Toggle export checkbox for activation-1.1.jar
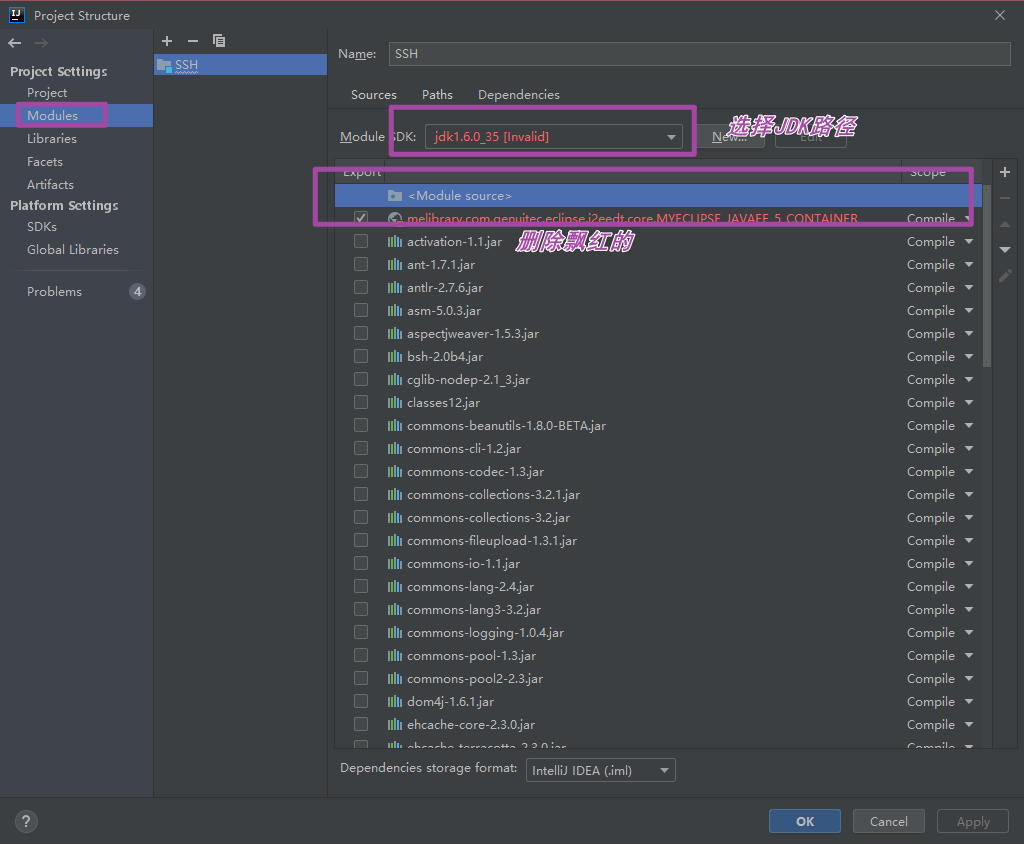1024x844 pixels. [360, 241]
